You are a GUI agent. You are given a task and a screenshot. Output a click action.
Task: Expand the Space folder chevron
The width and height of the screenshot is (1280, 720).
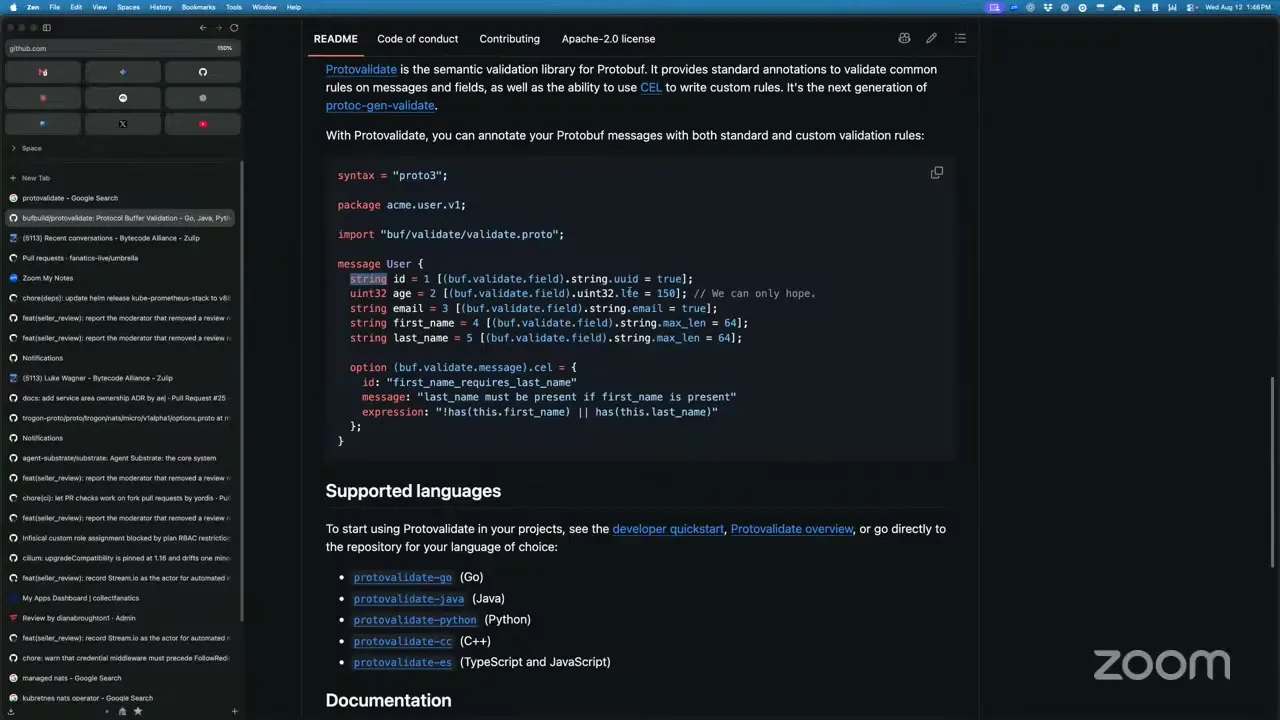coord(13,148)
